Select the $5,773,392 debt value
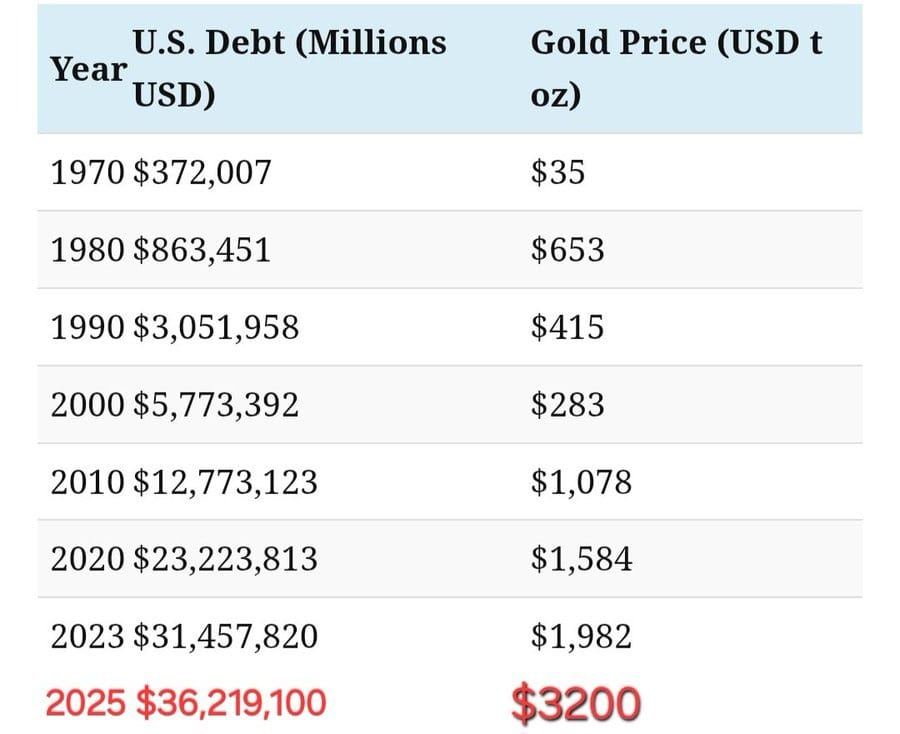Viewport: 900px width, 734px height. 215,404
